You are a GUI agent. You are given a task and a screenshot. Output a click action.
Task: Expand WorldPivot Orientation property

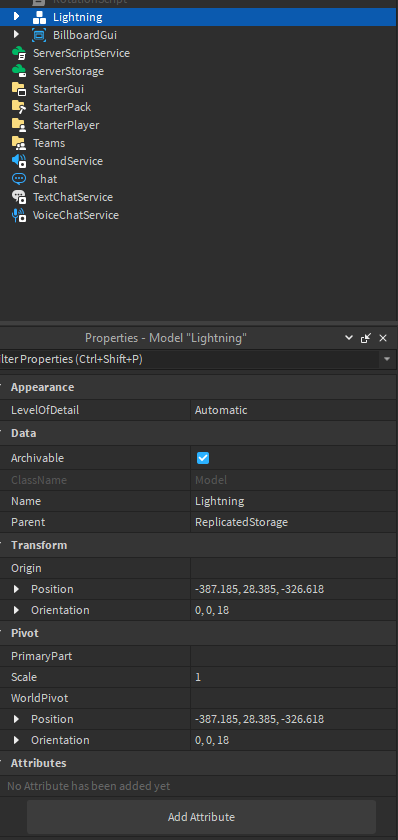pyautogui.click(x=16, y=740)
